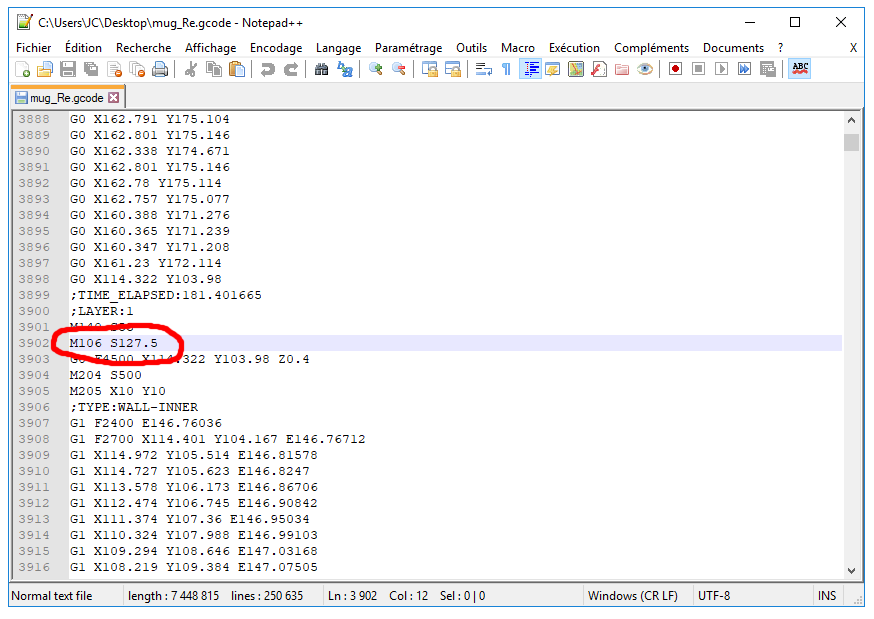874x619 pixels.
Task: Toggle file monitoring eye icon
Action: [x=645, y=69]
